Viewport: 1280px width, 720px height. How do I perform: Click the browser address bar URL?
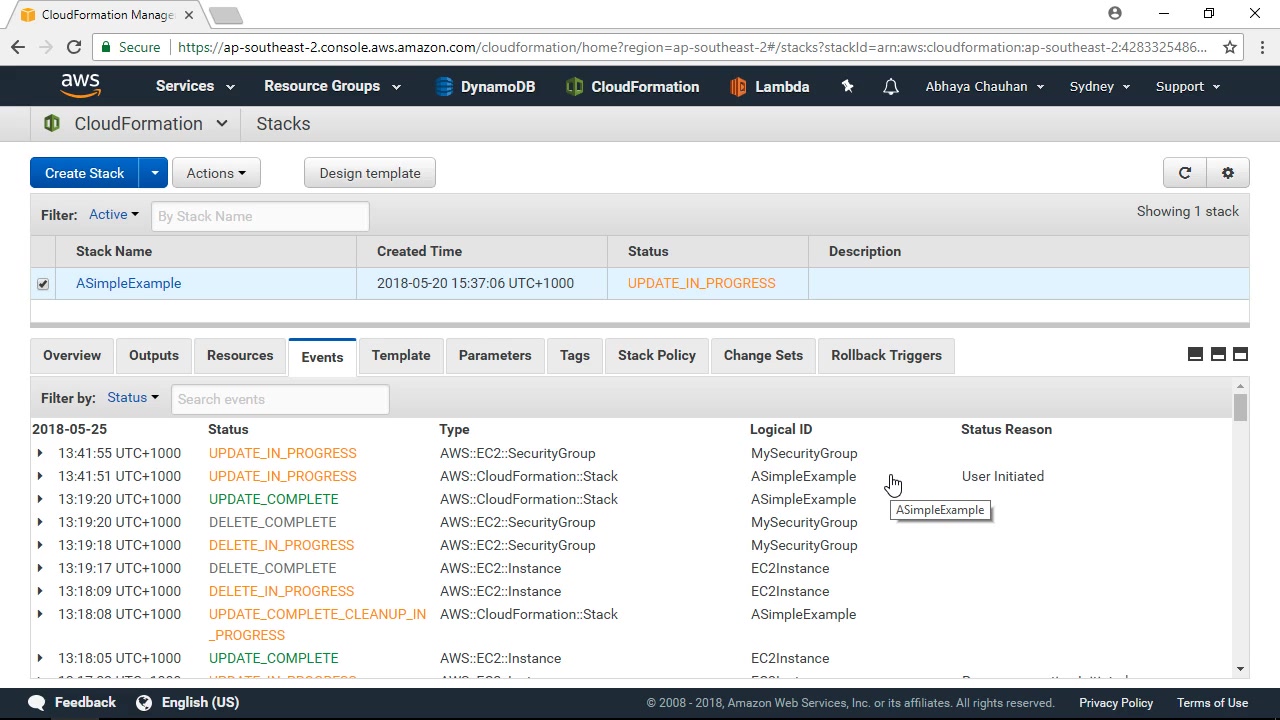(x=693, y=47)
